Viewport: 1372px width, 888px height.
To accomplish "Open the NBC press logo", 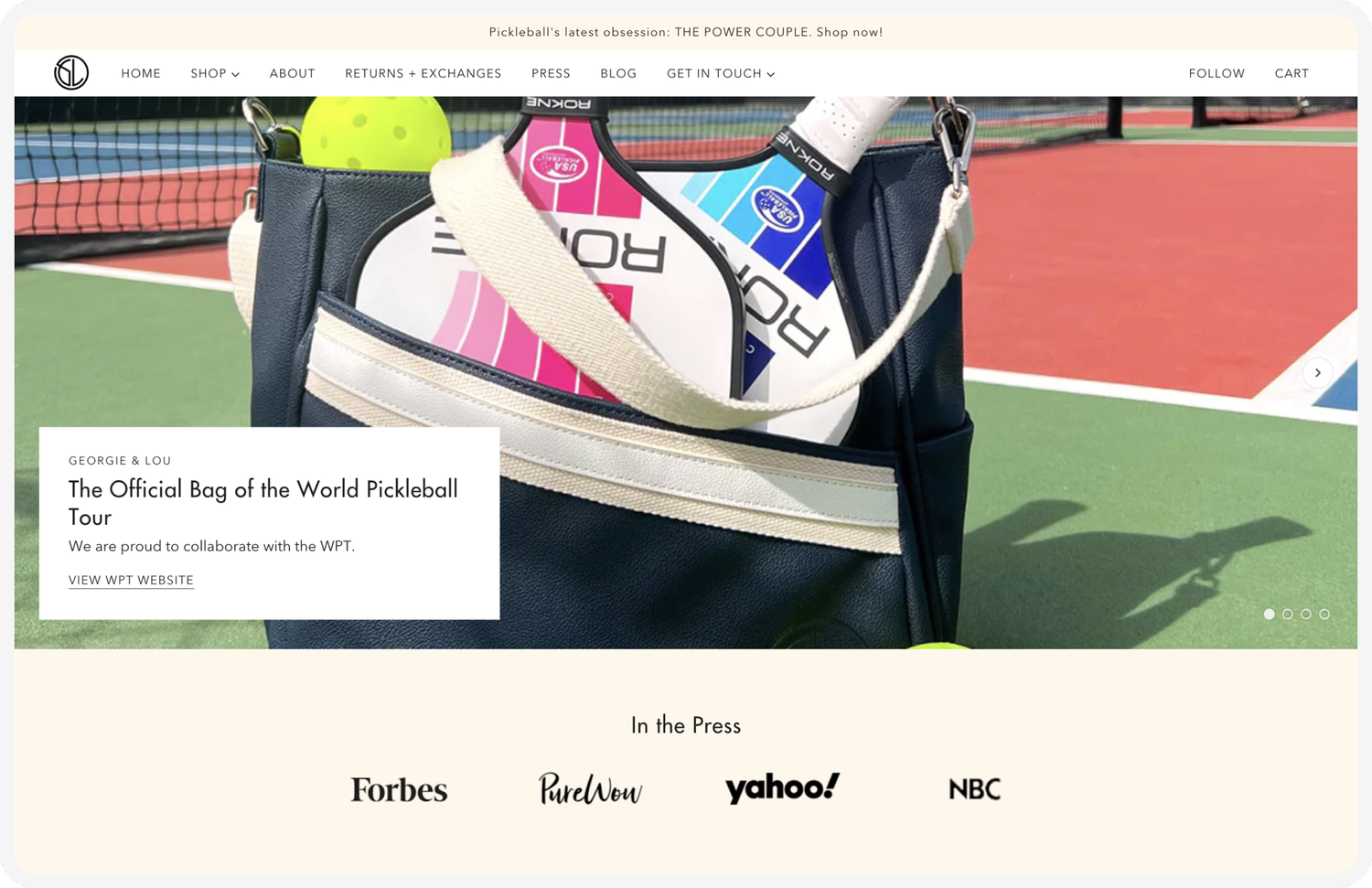I will point(975,788).
